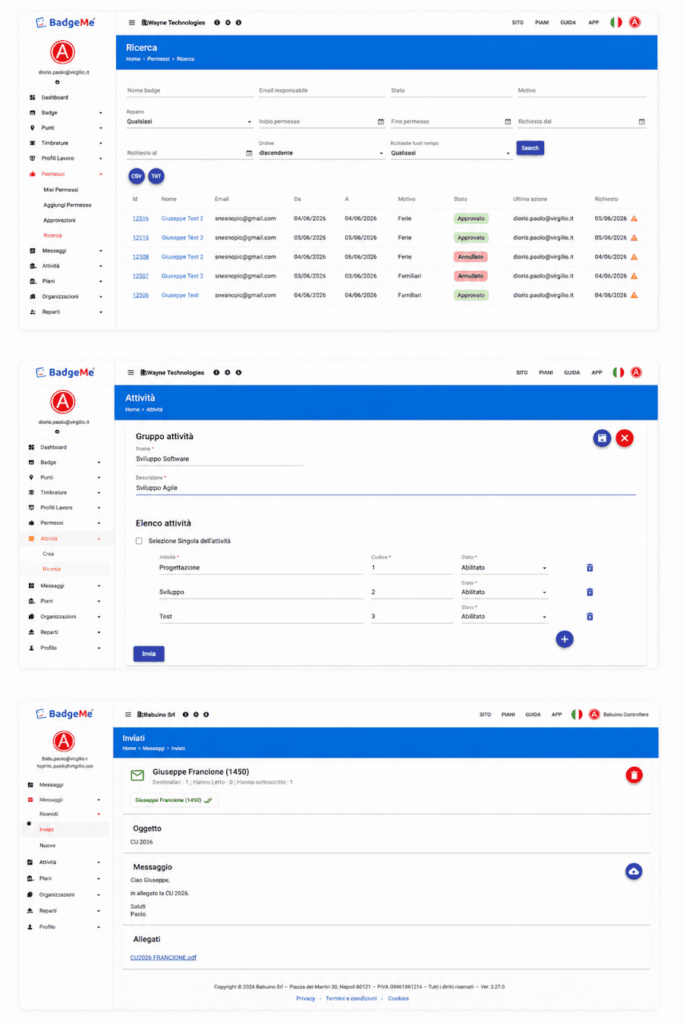Delete the sent message with red trash icon
Screen dimensions: 683x1024
pos(634,775)
